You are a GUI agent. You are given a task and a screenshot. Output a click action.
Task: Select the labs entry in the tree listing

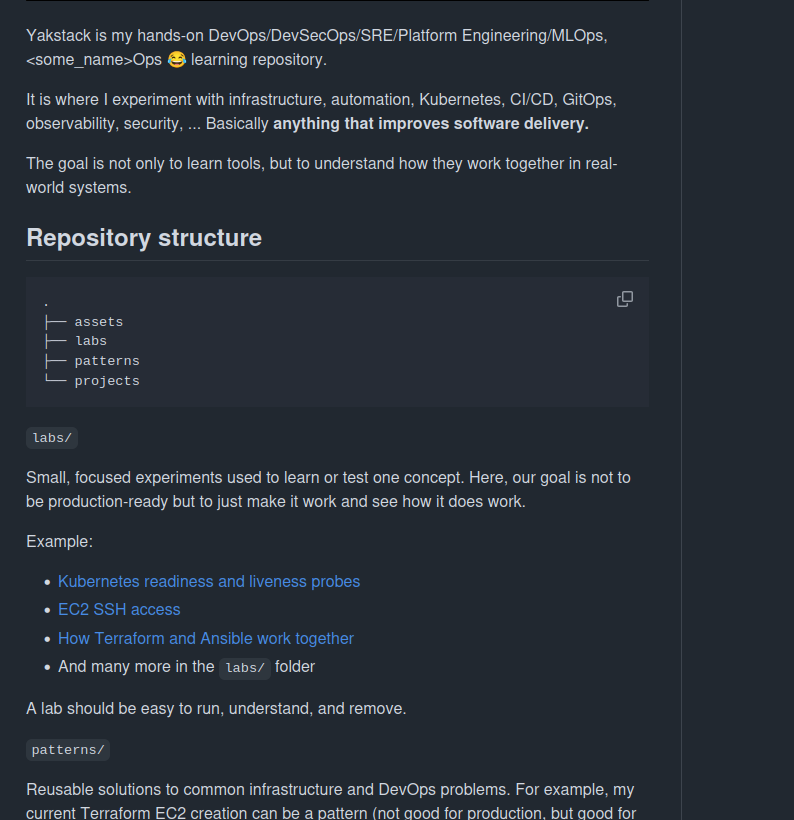(x=91, y=341)
